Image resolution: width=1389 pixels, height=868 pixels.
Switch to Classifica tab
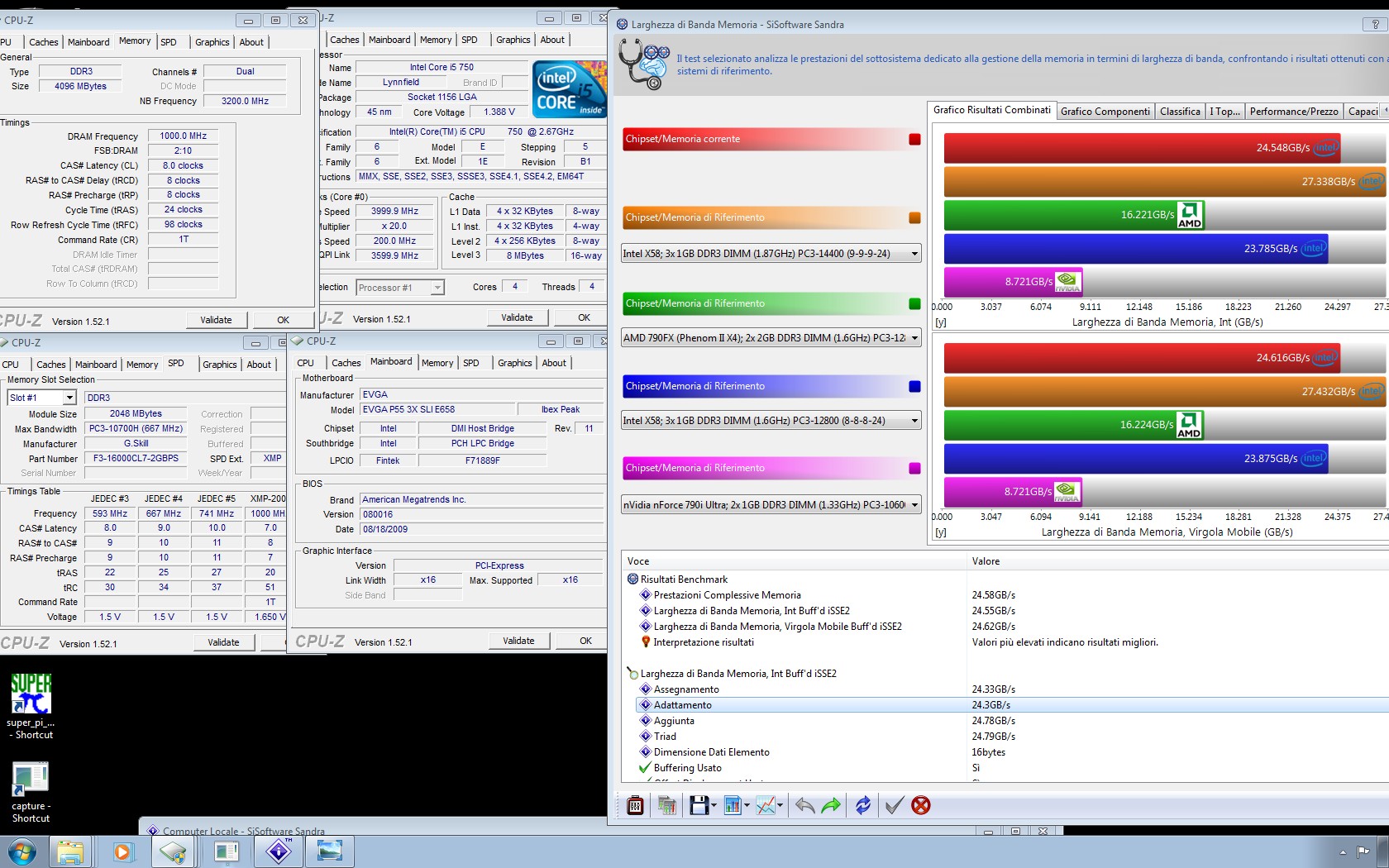click(1180, 112)
